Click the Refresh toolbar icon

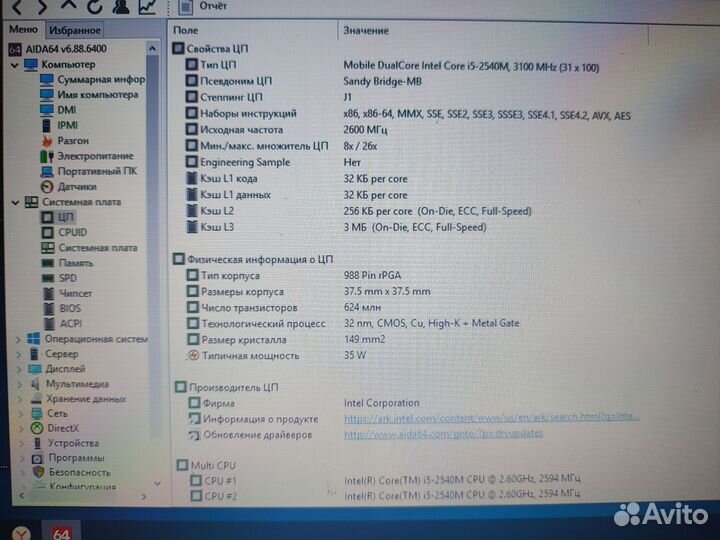(x=94, y=6)
